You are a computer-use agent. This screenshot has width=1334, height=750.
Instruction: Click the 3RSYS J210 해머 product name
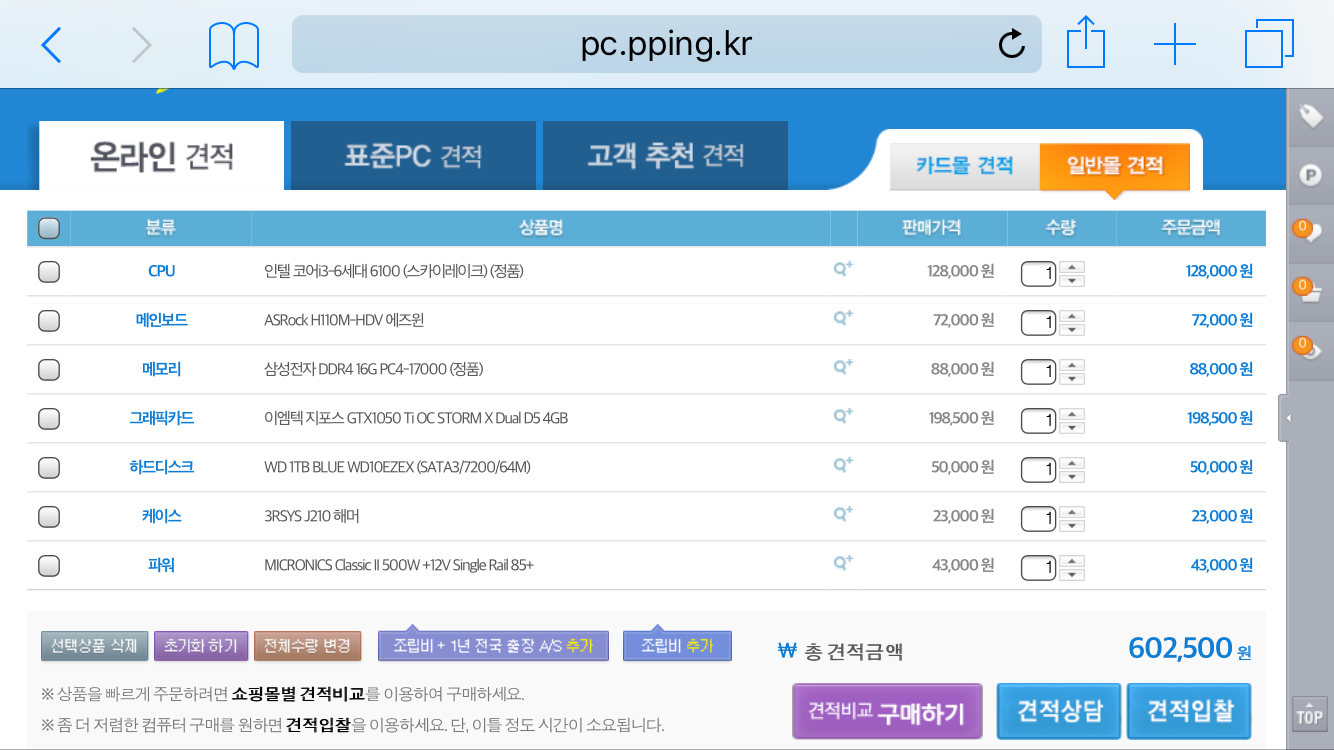(x=312, y=516)
